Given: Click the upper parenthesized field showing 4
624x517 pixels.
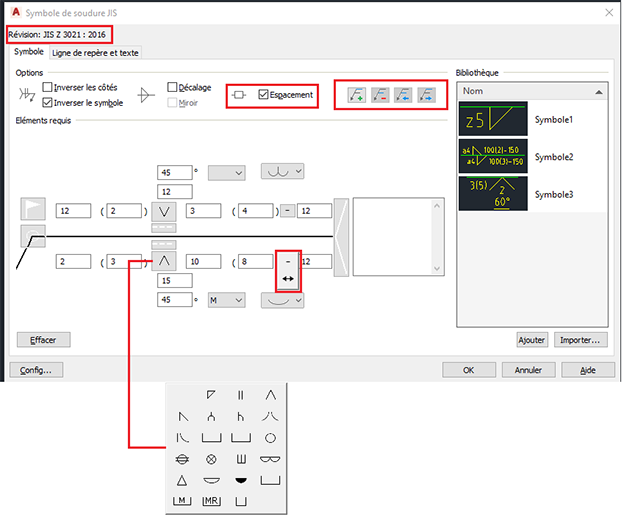Looking at the screenshot, I should (255, 211).
